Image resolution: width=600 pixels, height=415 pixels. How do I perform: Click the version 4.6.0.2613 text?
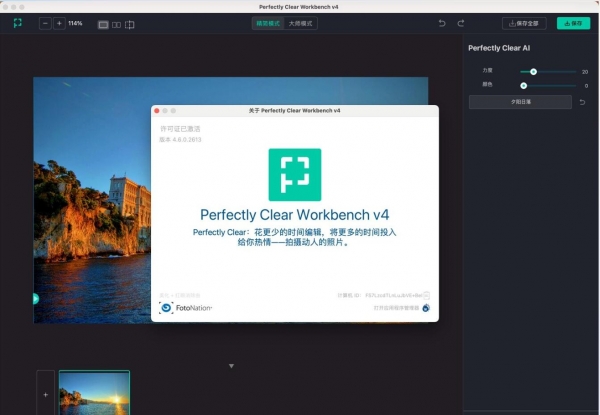(x=180, y=140)
